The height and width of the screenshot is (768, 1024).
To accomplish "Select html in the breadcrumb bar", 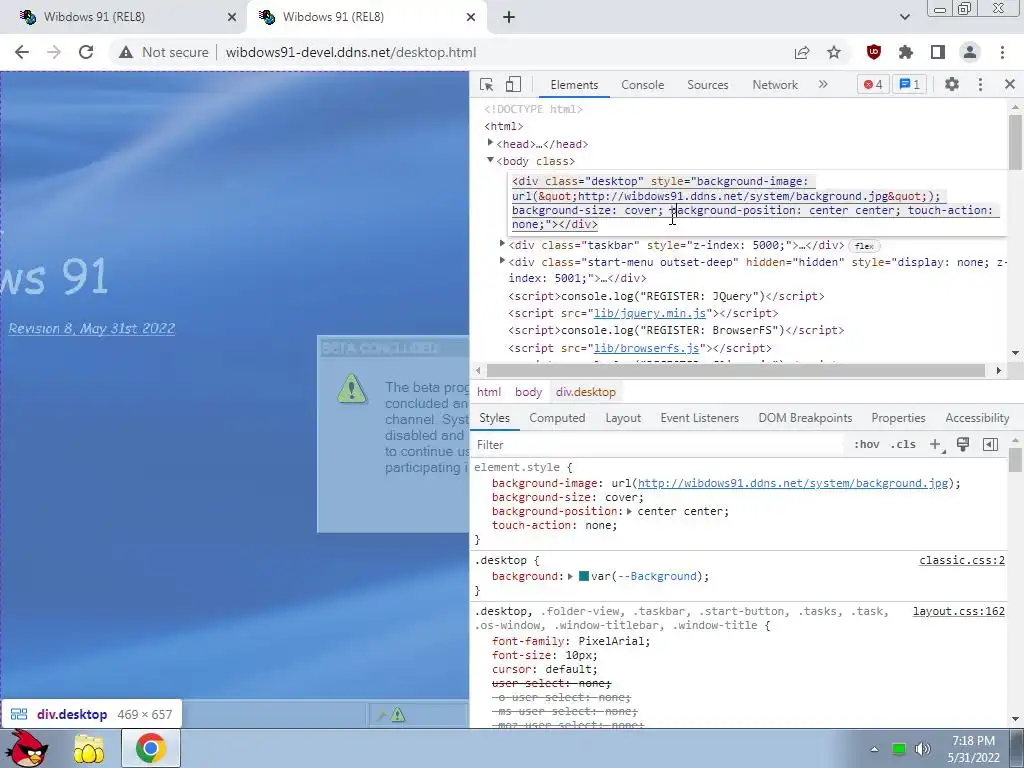I will [488, 392].
